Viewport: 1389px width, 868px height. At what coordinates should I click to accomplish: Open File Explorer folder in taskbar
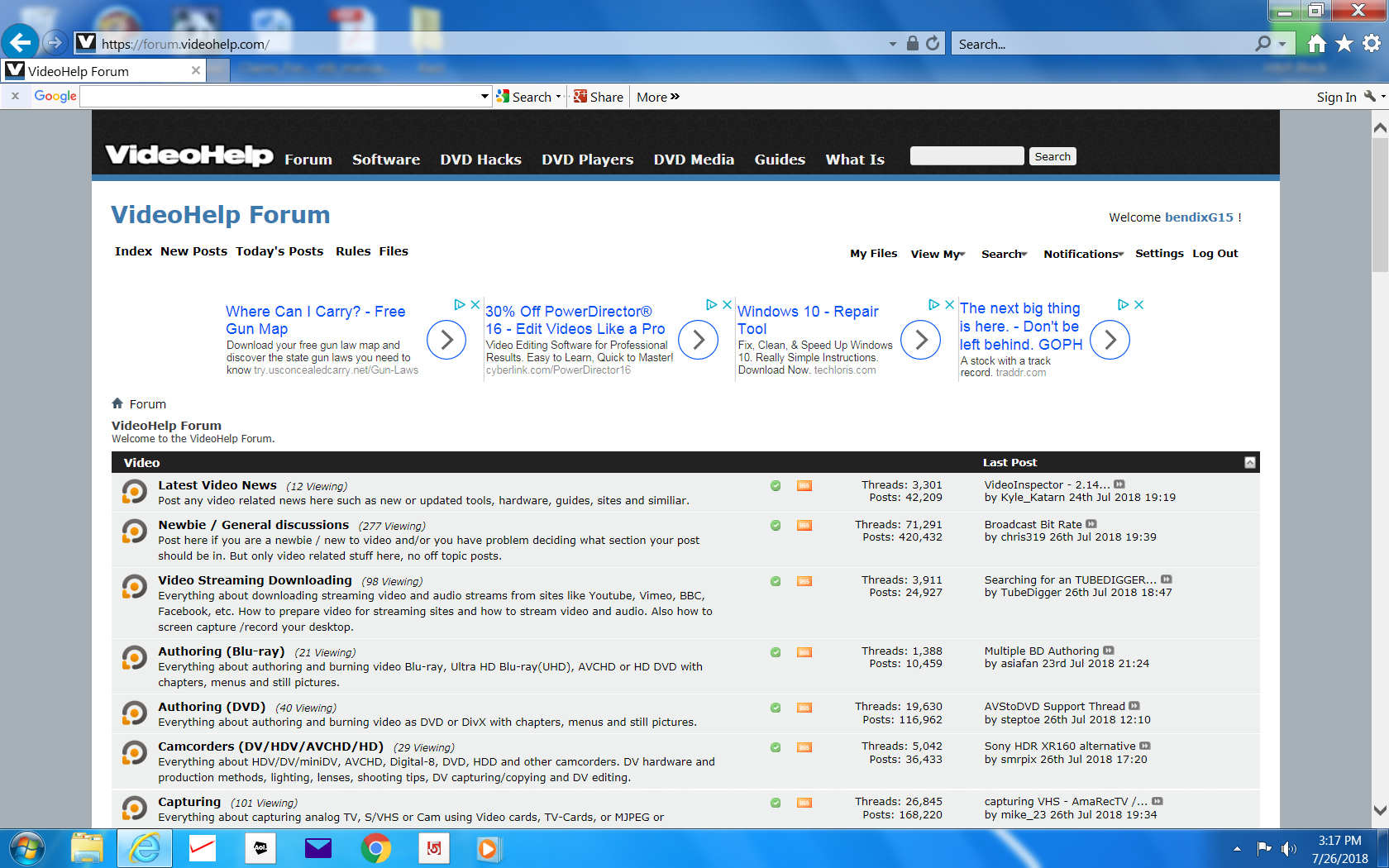(x=87, y=849)
